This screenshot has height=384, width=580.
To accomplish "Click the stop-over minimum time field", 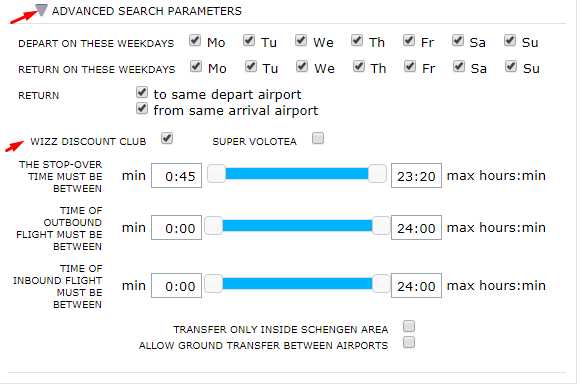I will [176, 175].
